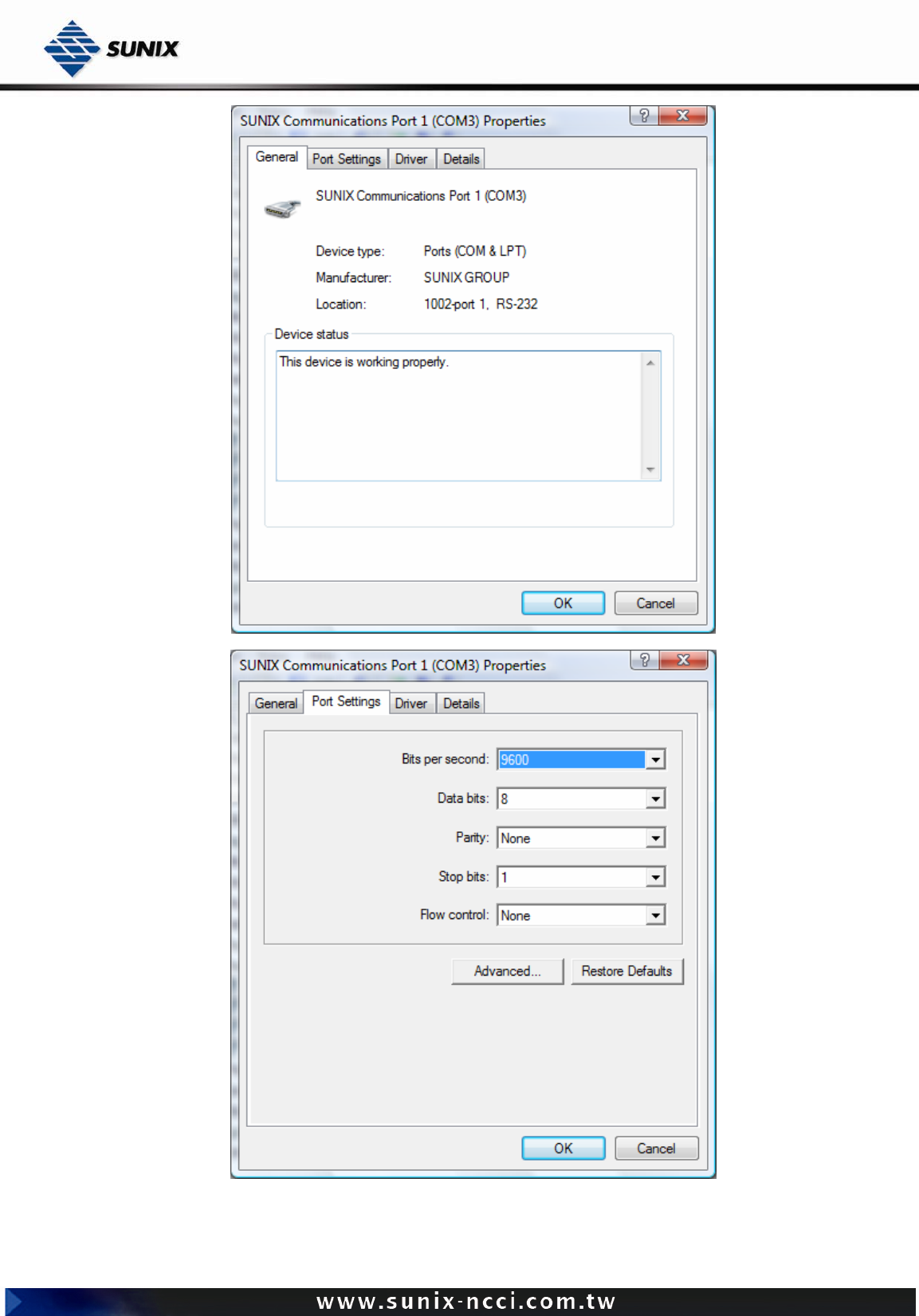Expand the Bits per second dropdown arrow
Screen dimensions: 919x1316
coord(655,760)
